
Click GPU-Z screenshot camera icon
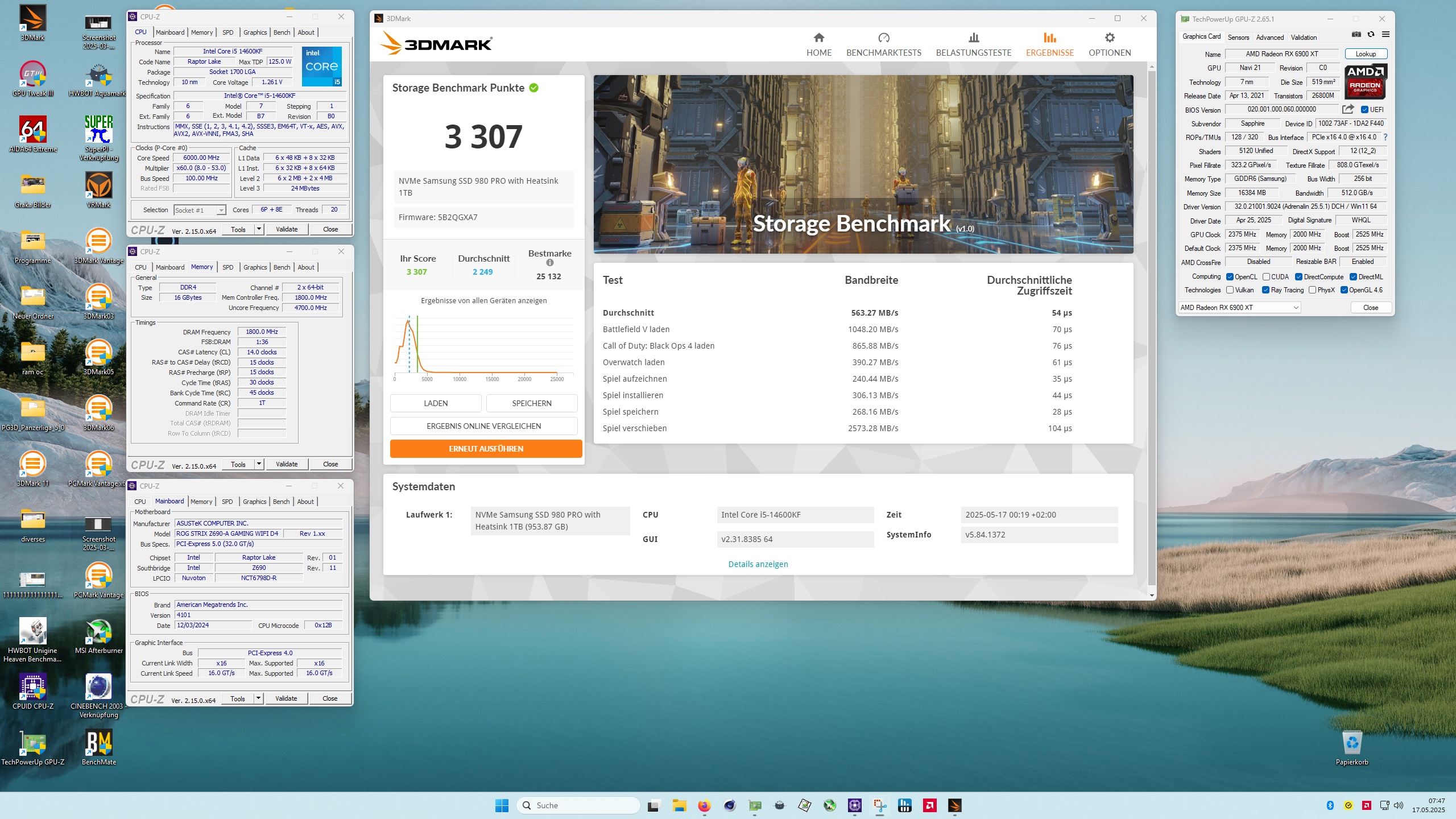[1356, 35]
